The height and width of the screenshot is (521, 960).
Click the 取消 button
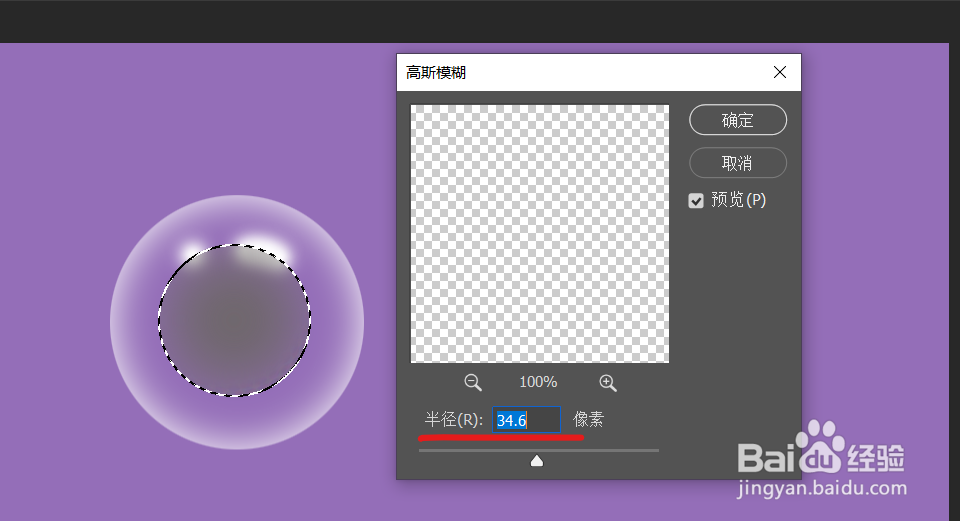(738, 163)
